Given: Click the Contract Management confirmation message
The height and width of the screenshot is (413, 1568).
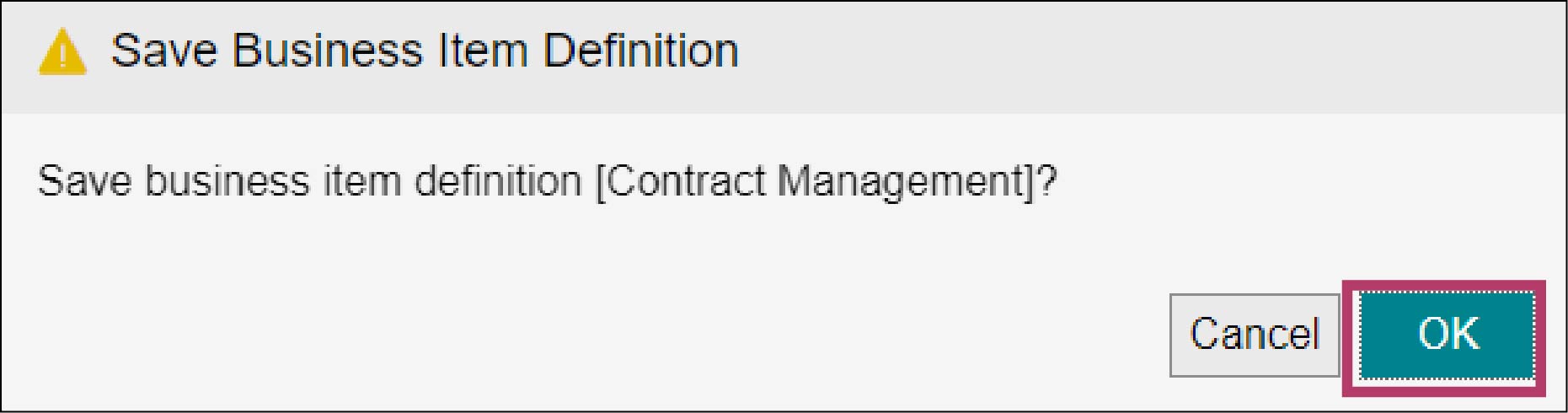Looking at the screenshot, I should 547,181.
